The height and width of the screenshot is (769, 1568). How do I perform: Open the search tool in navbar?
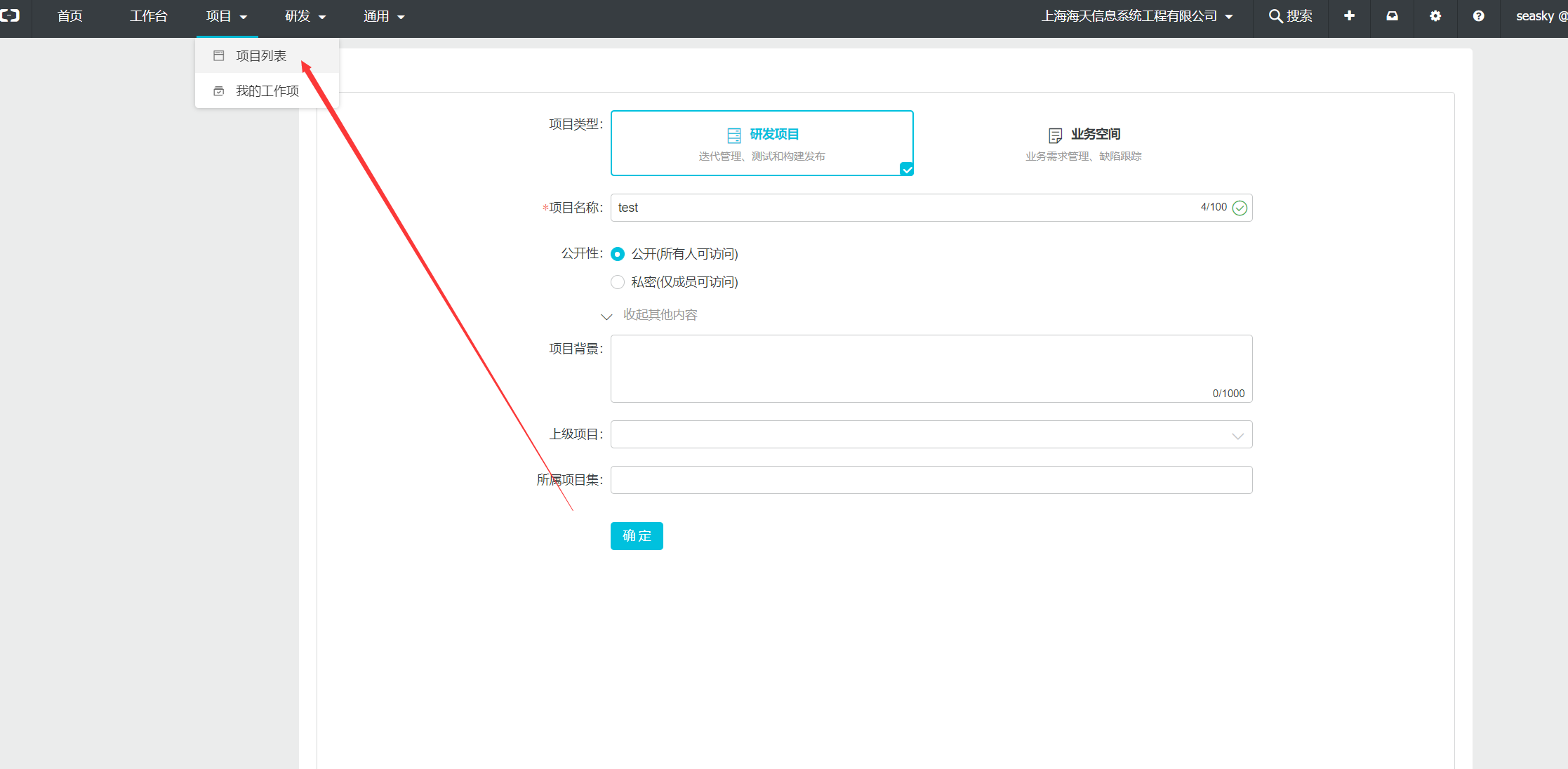[x=1290, y=16]
